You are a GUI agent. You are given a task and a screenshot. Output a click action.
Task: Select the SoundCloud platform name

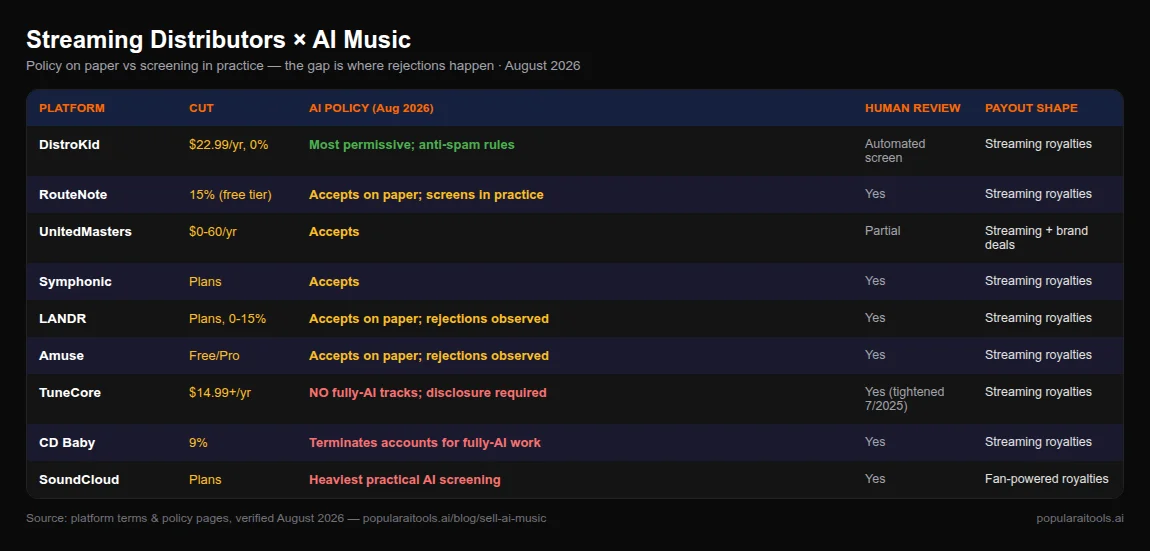tap(79, 479)
